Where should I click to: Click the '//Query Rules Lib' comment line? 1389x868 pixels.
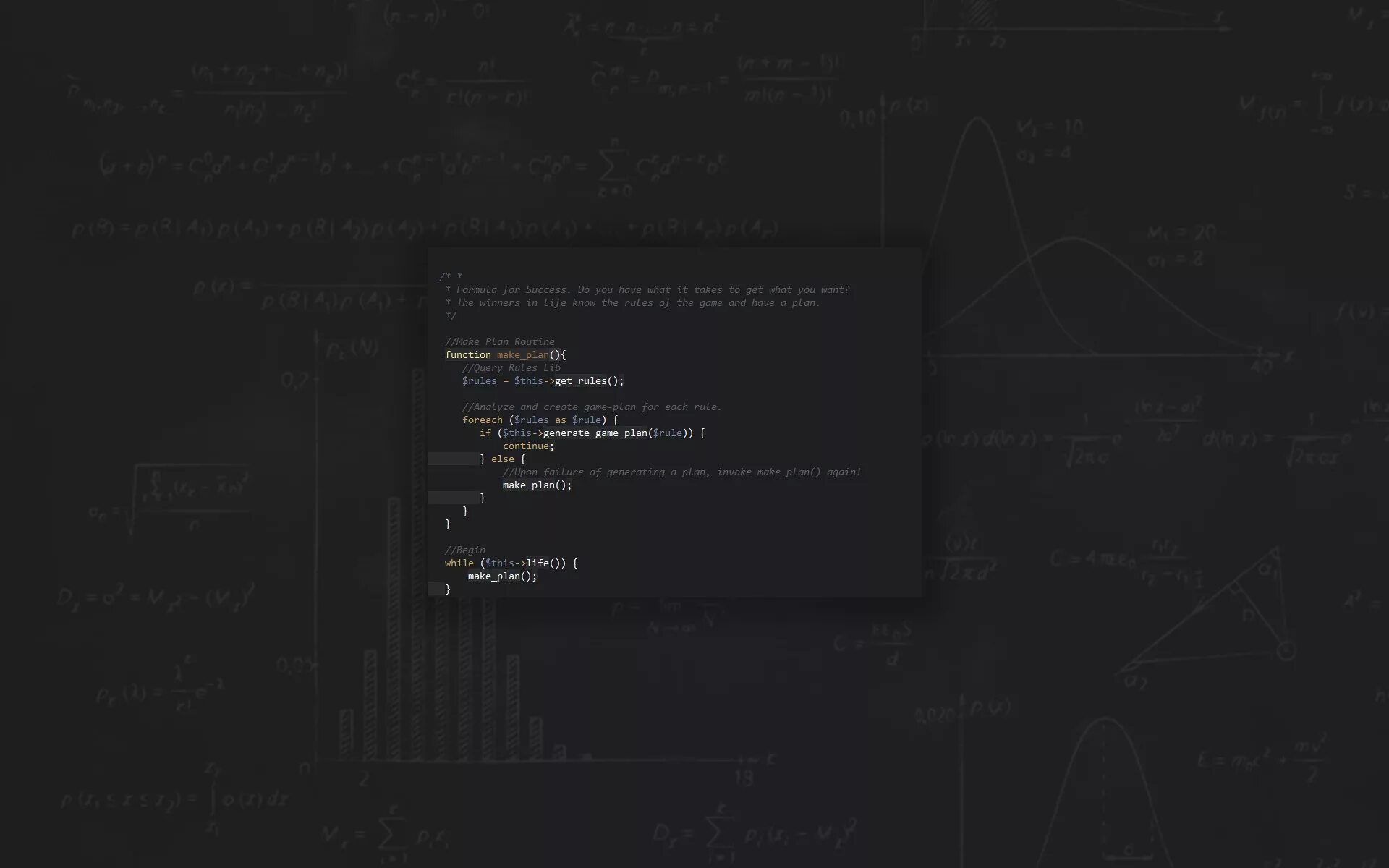tap(511, 367)
